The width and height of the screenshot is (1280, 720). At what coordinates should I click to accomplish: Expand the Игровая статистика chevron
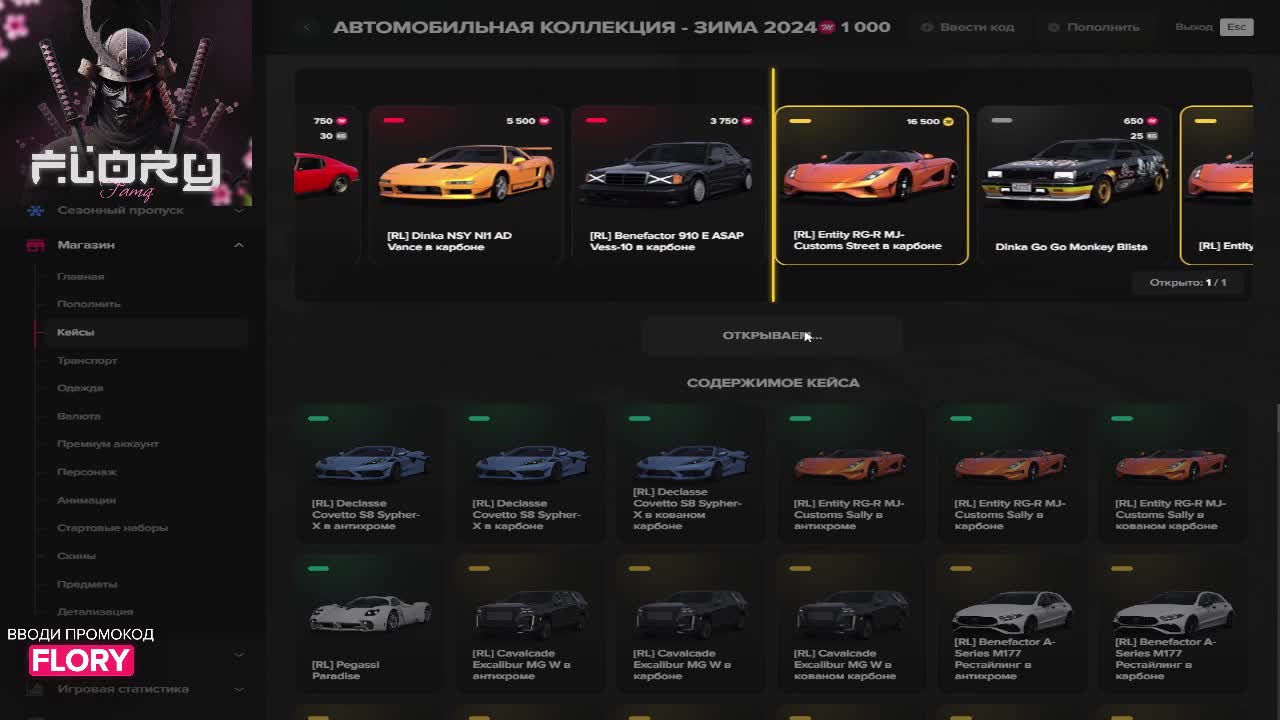click(239, 689)
